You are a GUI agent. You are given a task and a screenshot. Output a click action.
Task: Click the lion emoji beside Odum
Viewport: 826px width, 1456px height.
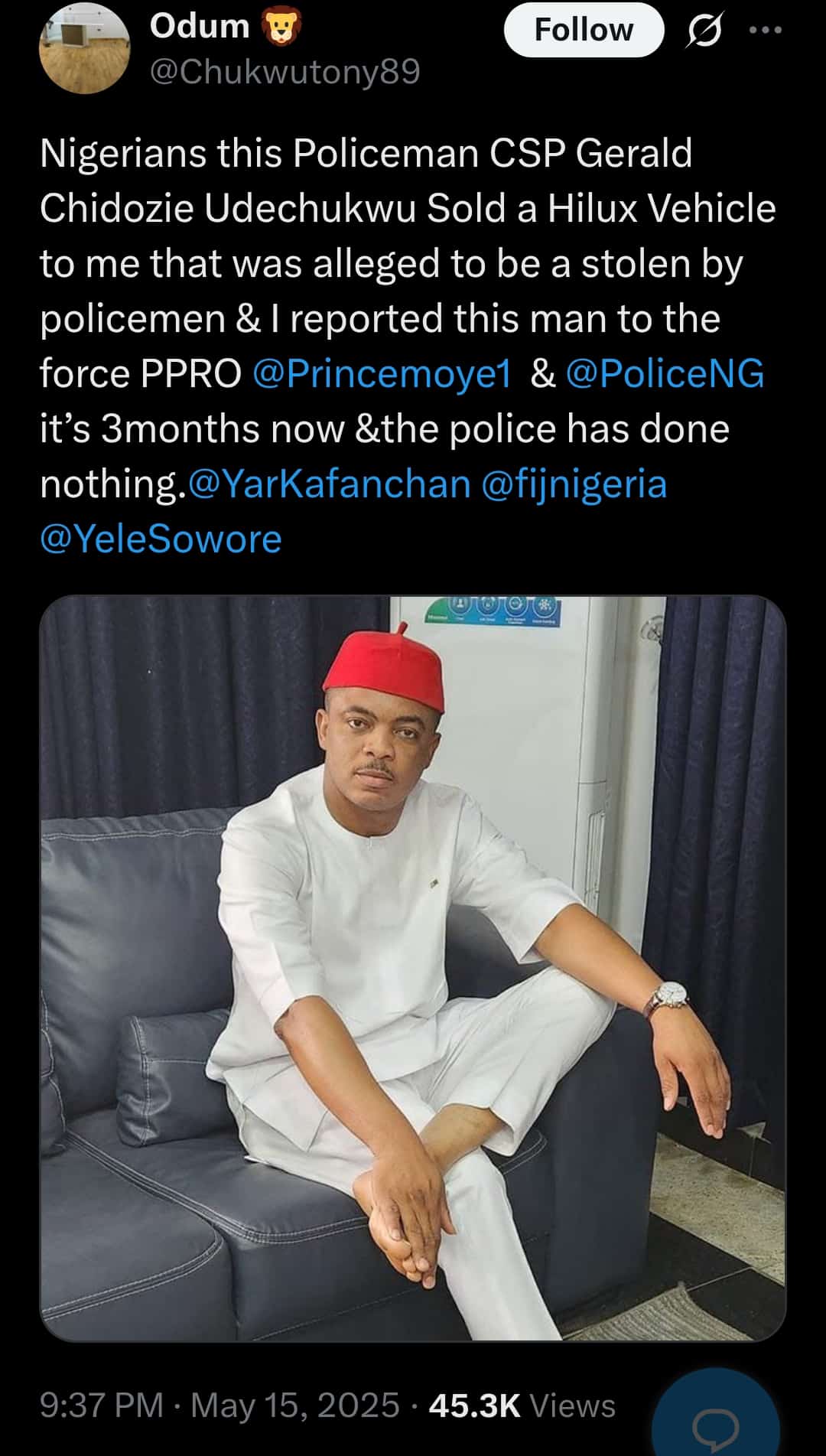(281, 28)
